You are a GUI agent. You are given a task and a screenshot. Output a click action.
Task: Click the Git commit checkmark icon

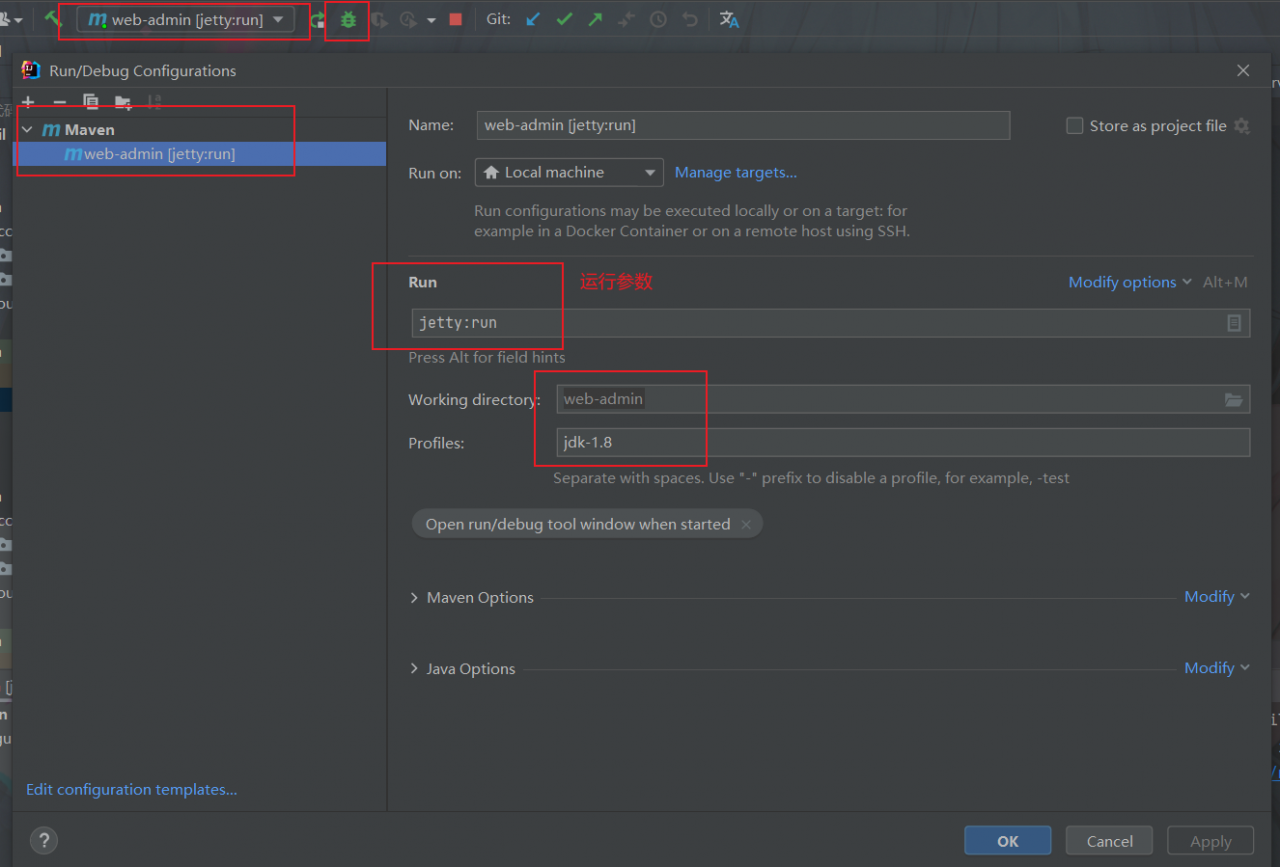coord(564,19)
